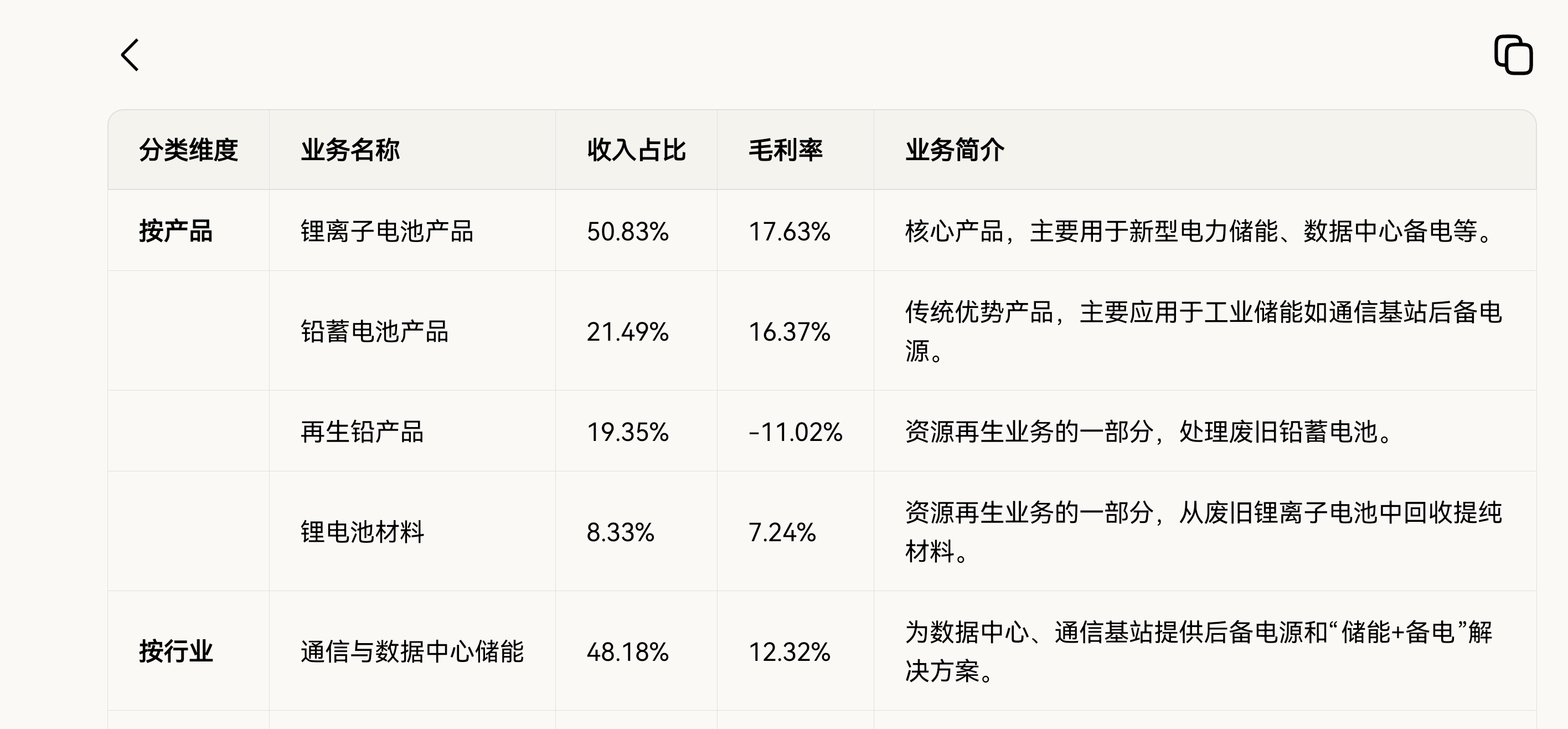Image resolution: width=1568 pixels, height=729 pixels.
Task: Select the 分类维度 column header
Action: (x=188, y=150)
